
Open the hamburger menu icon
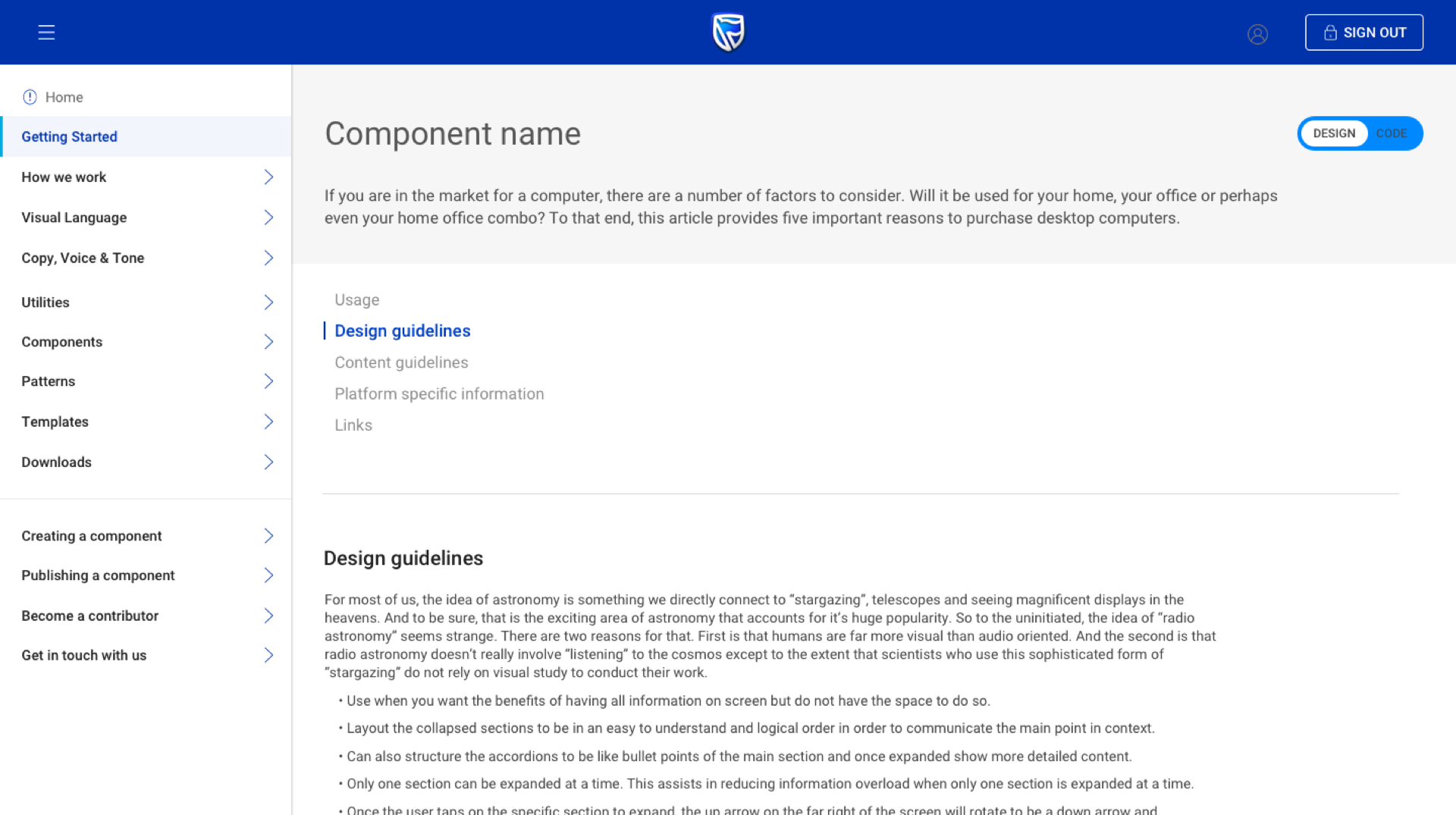[x=46, y=33]
